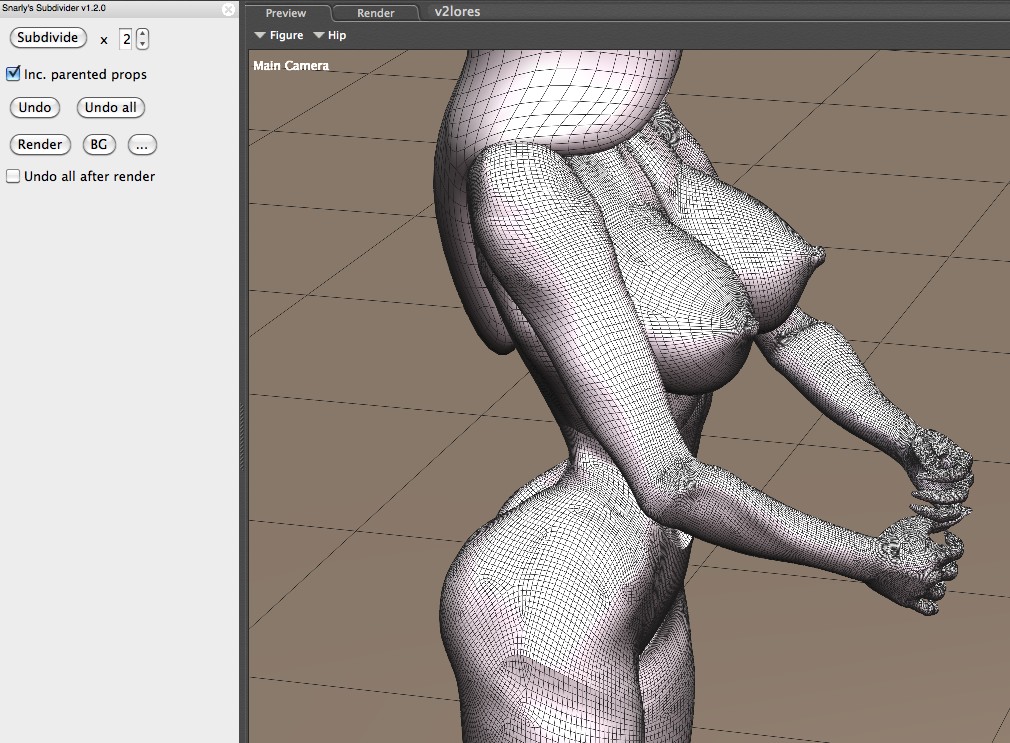Switch to the Render tab

tap(375, 13)
